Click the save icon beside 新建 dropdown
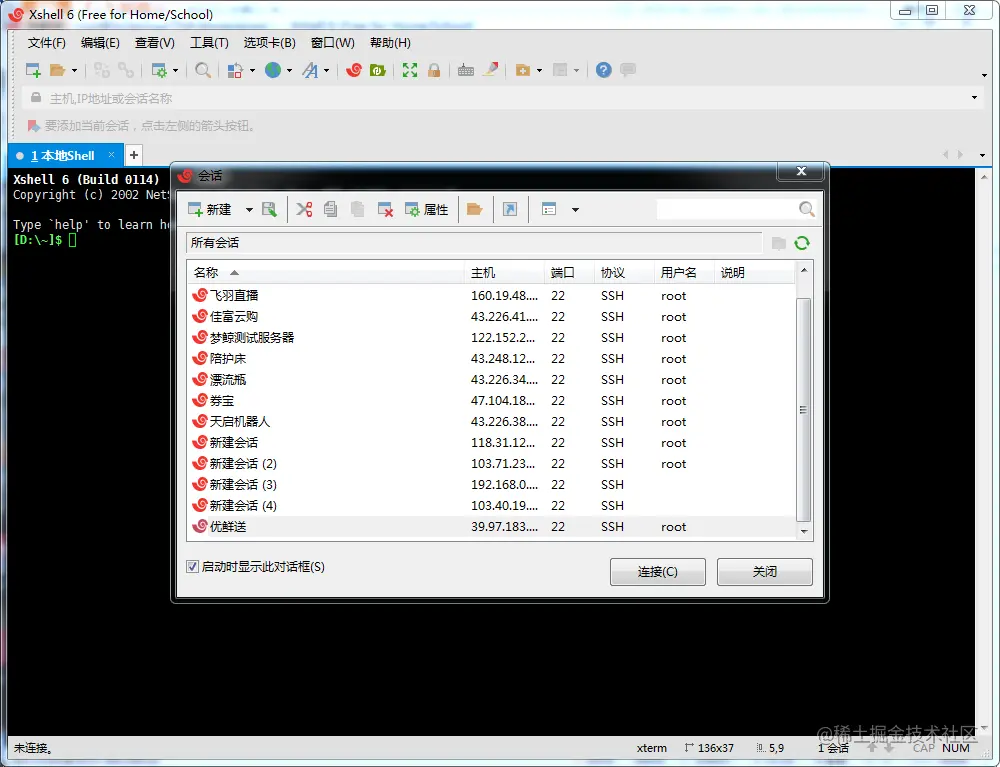Screen dimensions: 1000x767 269,209
